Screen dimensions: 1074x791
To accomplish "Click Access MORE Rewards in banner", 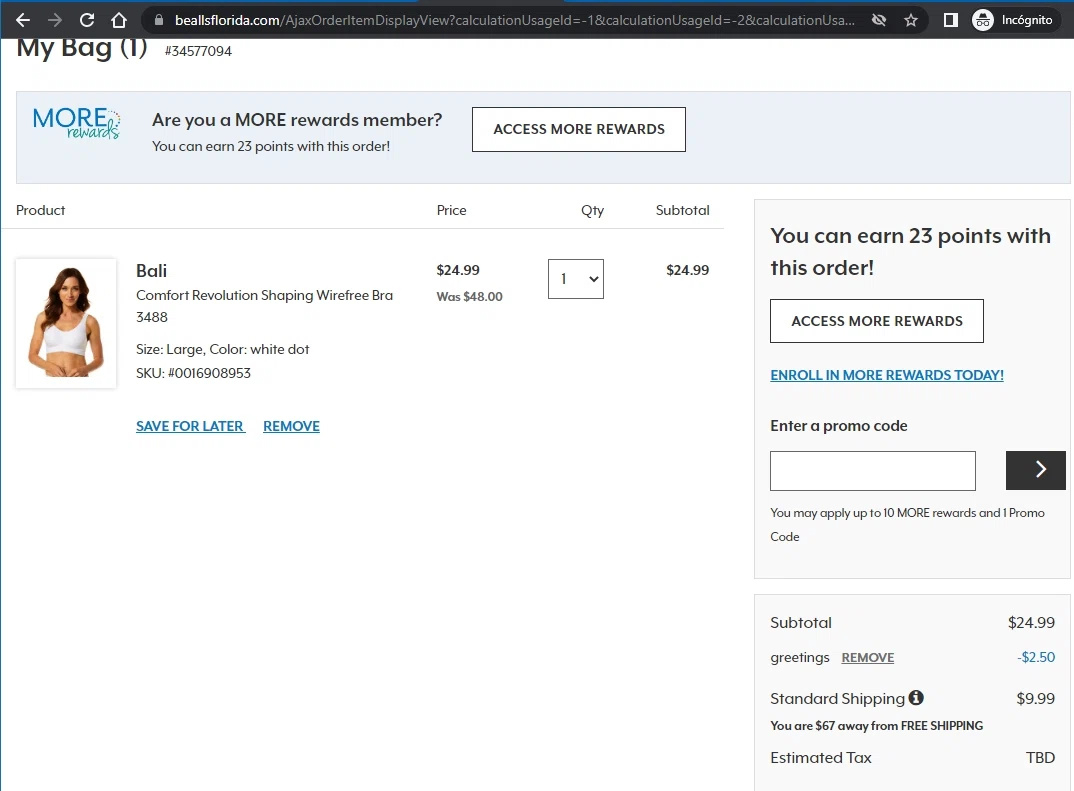I will (x=578, y=129).
